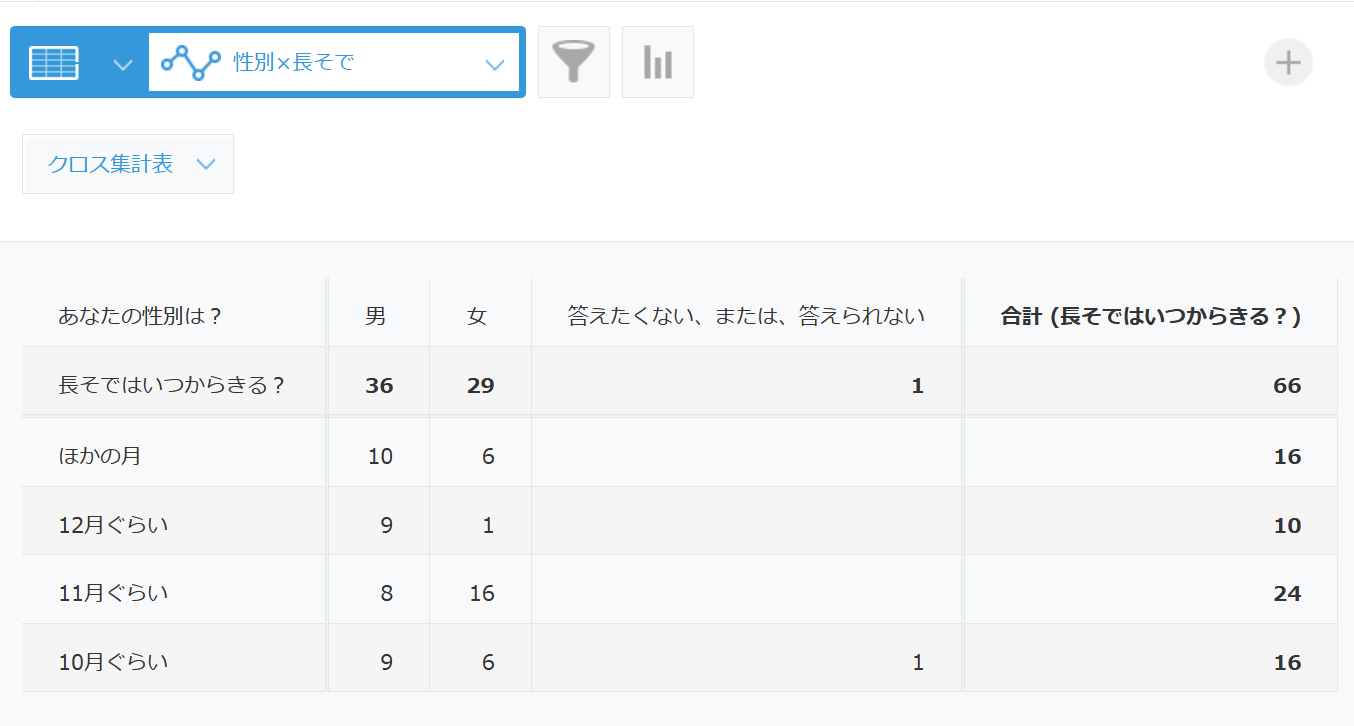1354x726 pixels.
Task: Open the bar chart graph icon
Action: [657, 62]
